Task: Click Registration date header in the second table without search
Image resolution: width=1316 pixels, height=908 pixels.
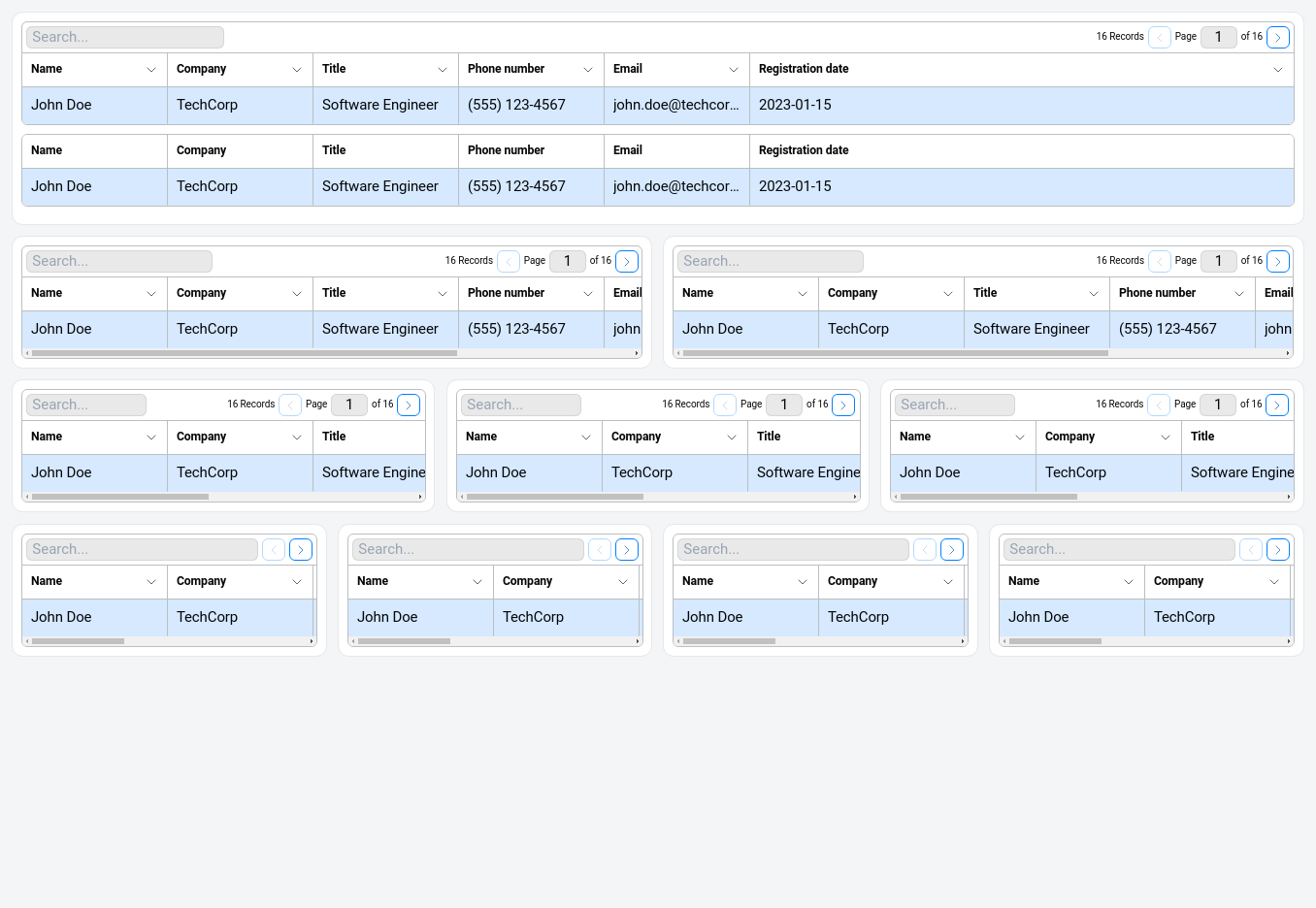Action: pos(804,150)
